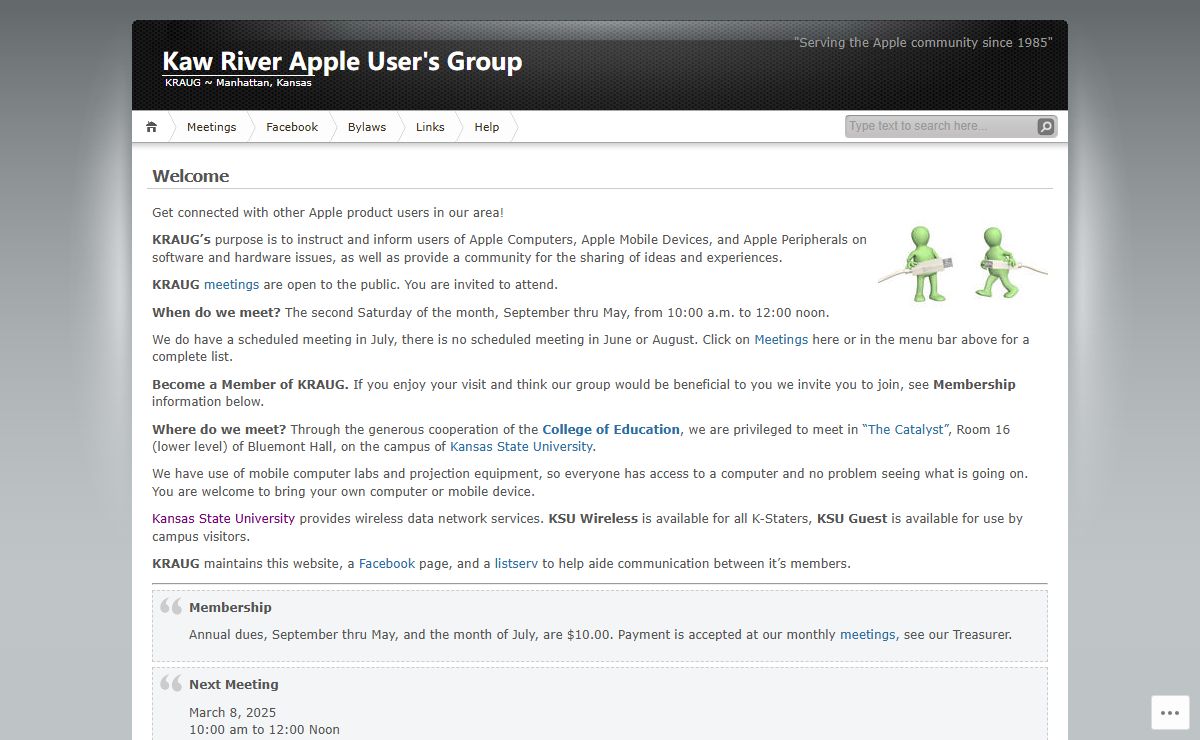Select the 'March 8, 2025' date text
The image size is (1200, 740).
[x=232, y=713]
